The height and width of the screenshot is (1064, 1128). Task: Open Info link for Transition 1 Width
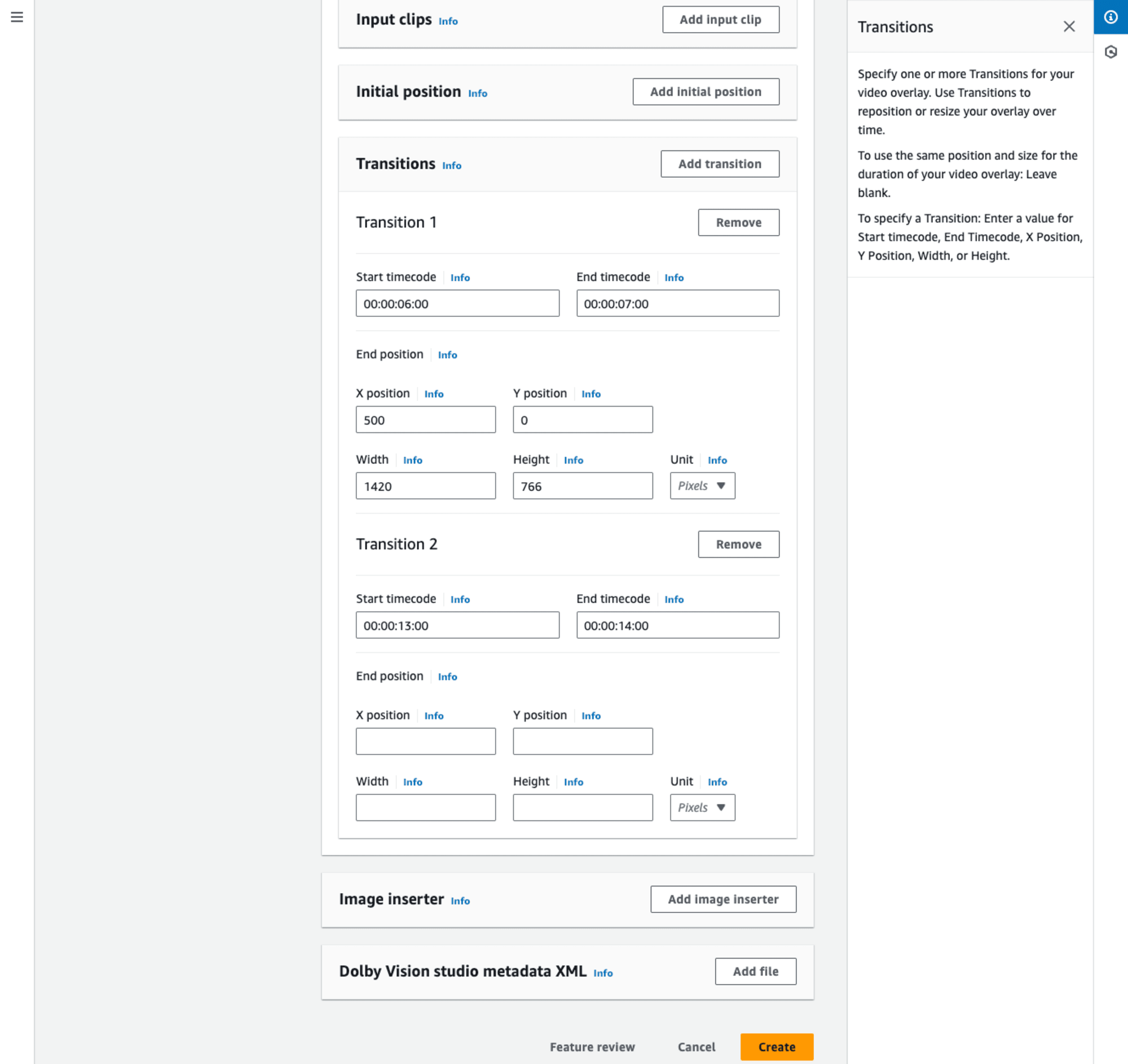(x=412, y=461)
